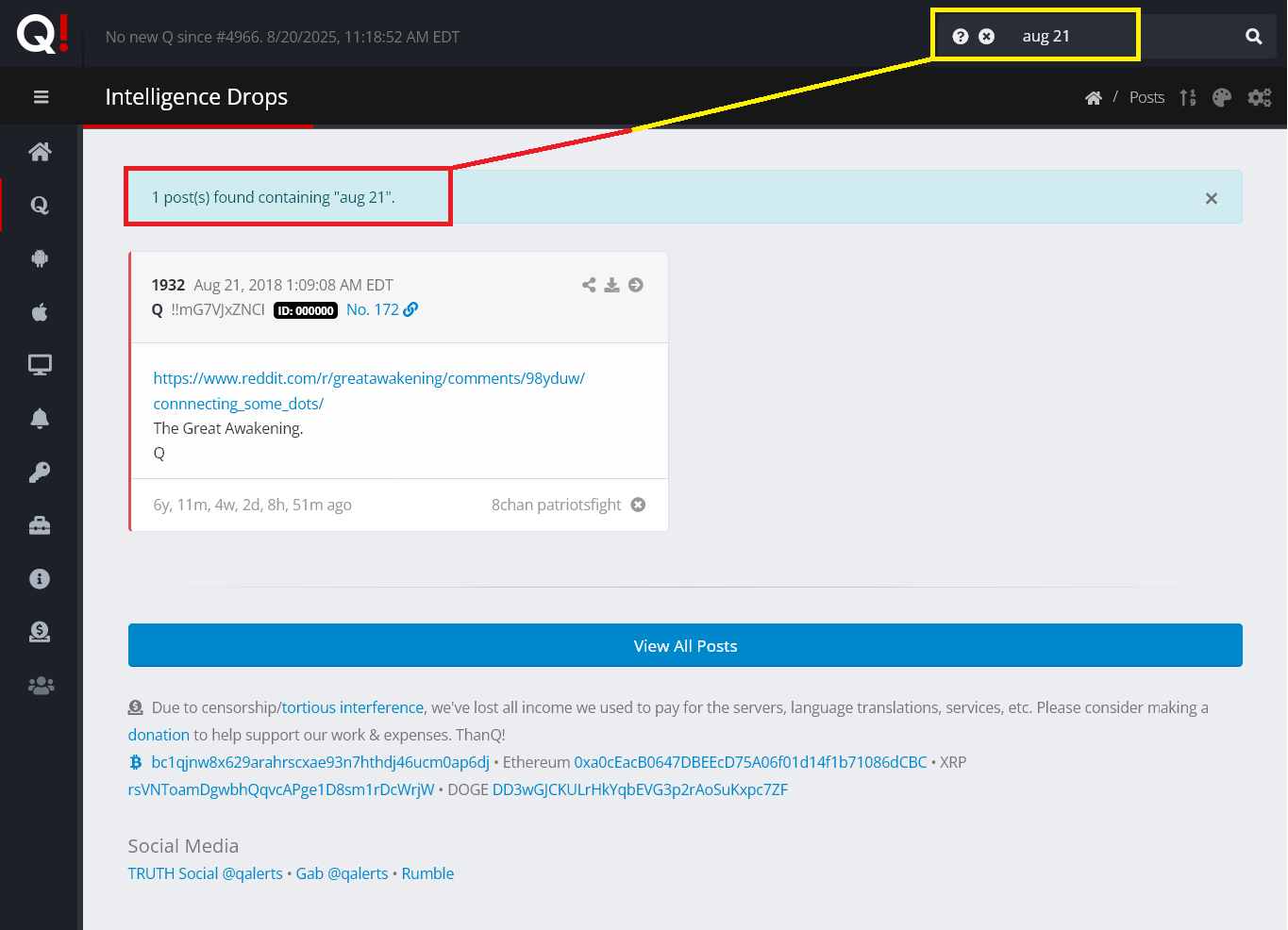This screenshot has height=930, width=1288.
Task: Click the "8chan patriotsfight" source label
Action: [556, 505]
